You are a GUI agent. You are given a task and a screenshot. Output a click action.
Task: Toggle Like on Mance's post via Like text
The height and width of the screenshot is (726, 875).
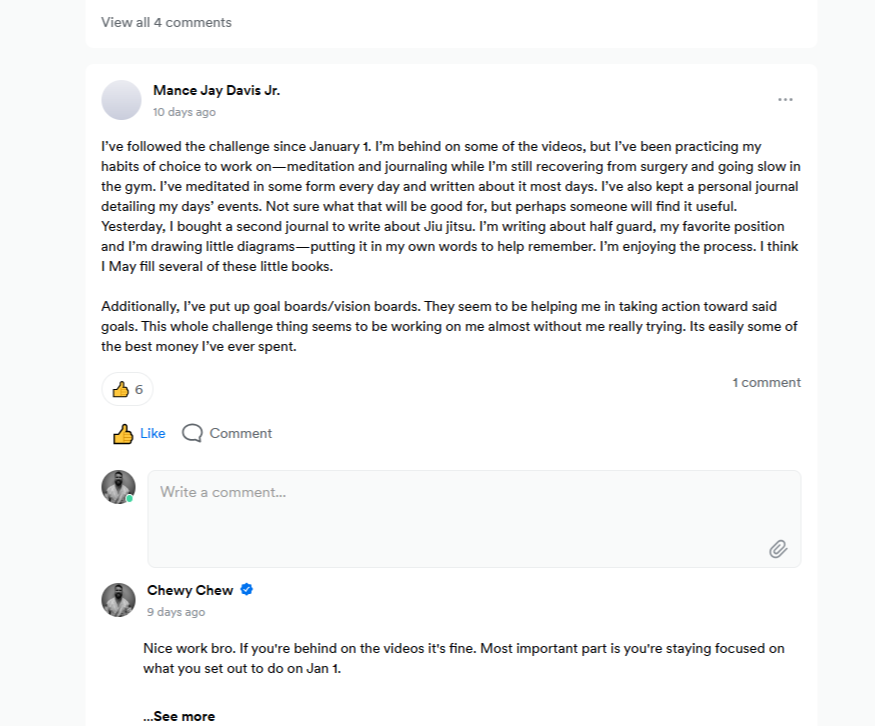153,433
